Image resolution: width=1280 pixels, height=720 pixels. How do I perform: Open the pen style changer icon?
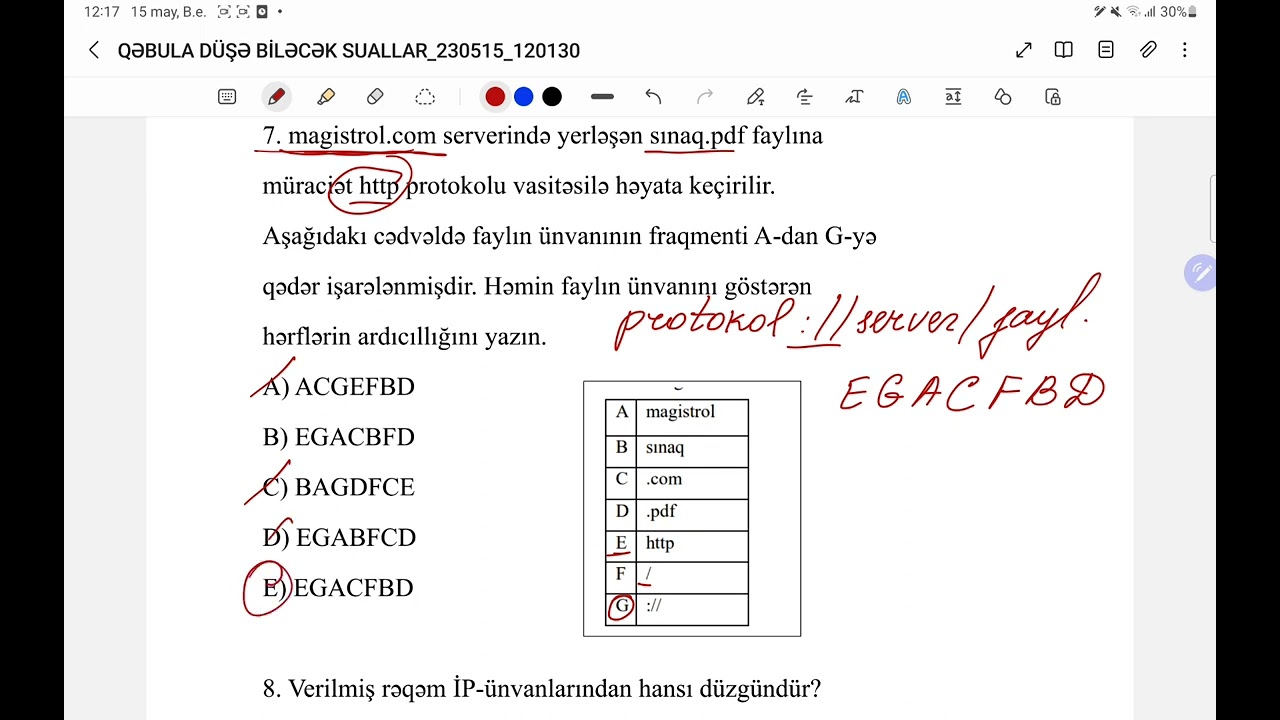pos(756,97)
